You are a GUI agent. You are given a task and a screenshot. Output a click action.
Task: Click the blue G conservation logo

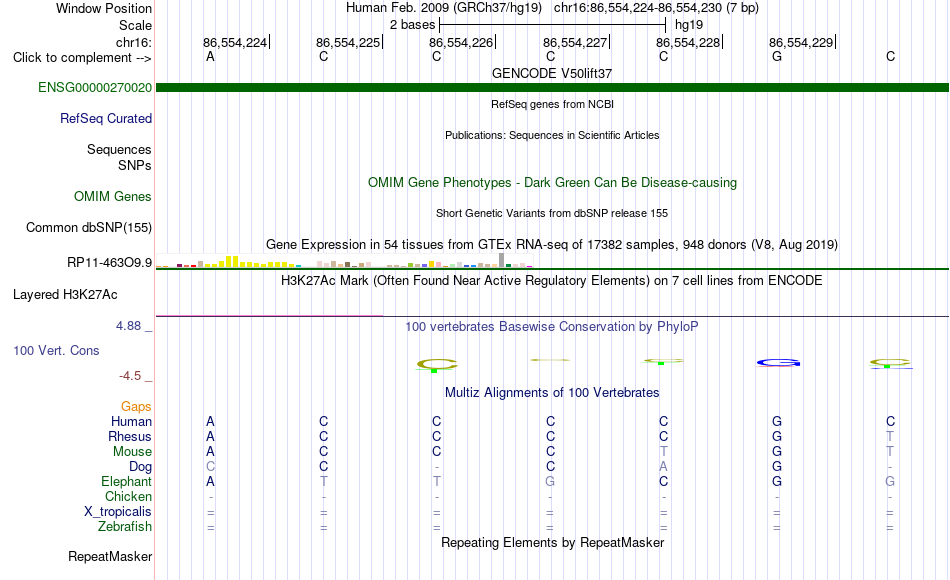(x=779, y=363)
